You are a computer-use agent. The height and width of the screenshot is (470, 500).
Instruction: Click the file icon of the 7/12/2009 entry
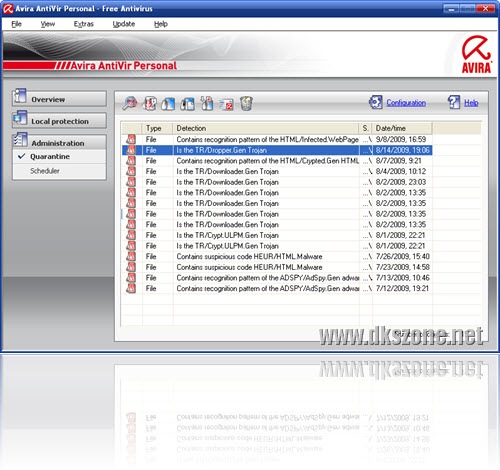point(131,288)
